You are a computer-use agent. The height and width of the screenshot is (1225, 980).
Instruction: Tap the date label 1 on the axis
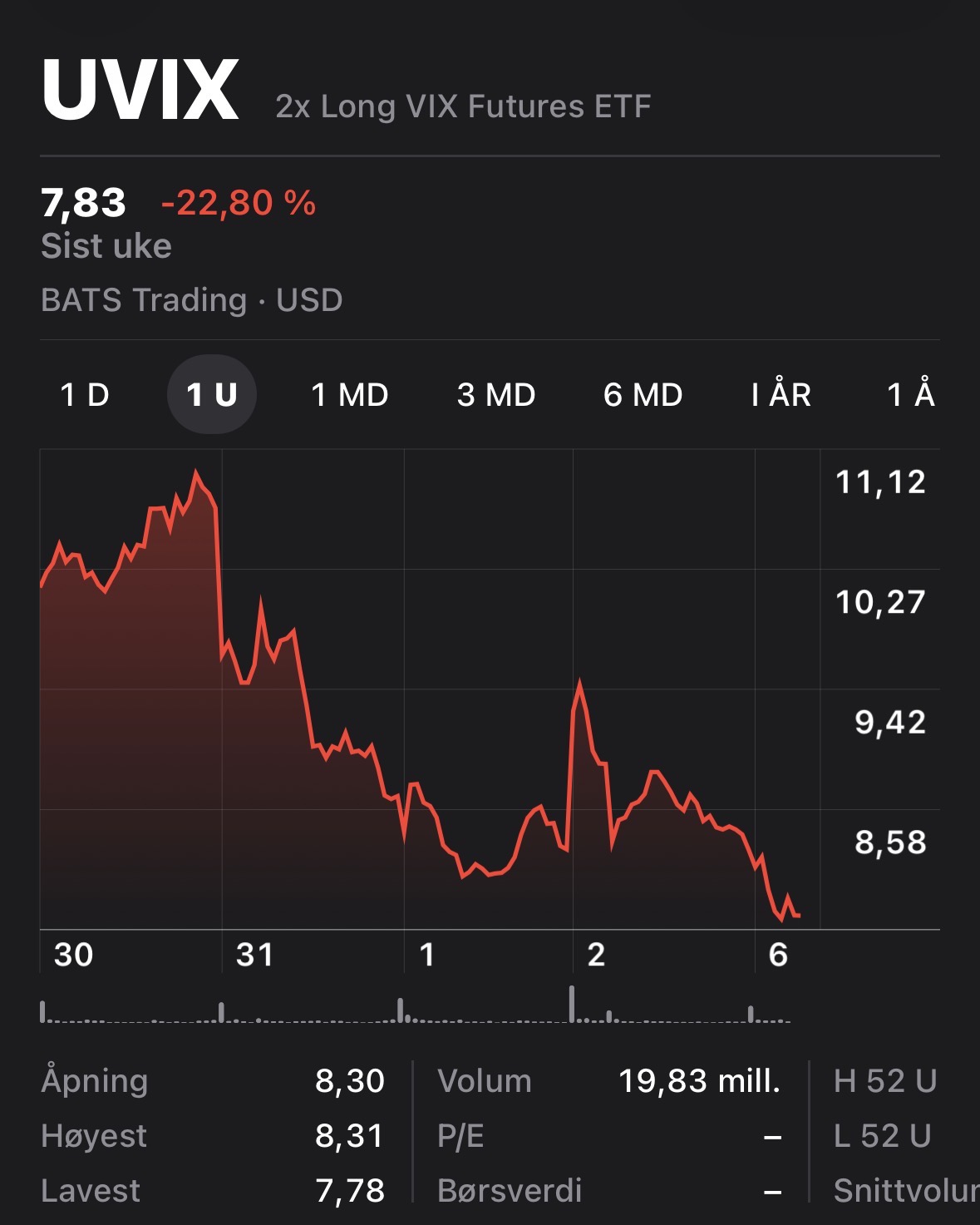tap(427, 955)
